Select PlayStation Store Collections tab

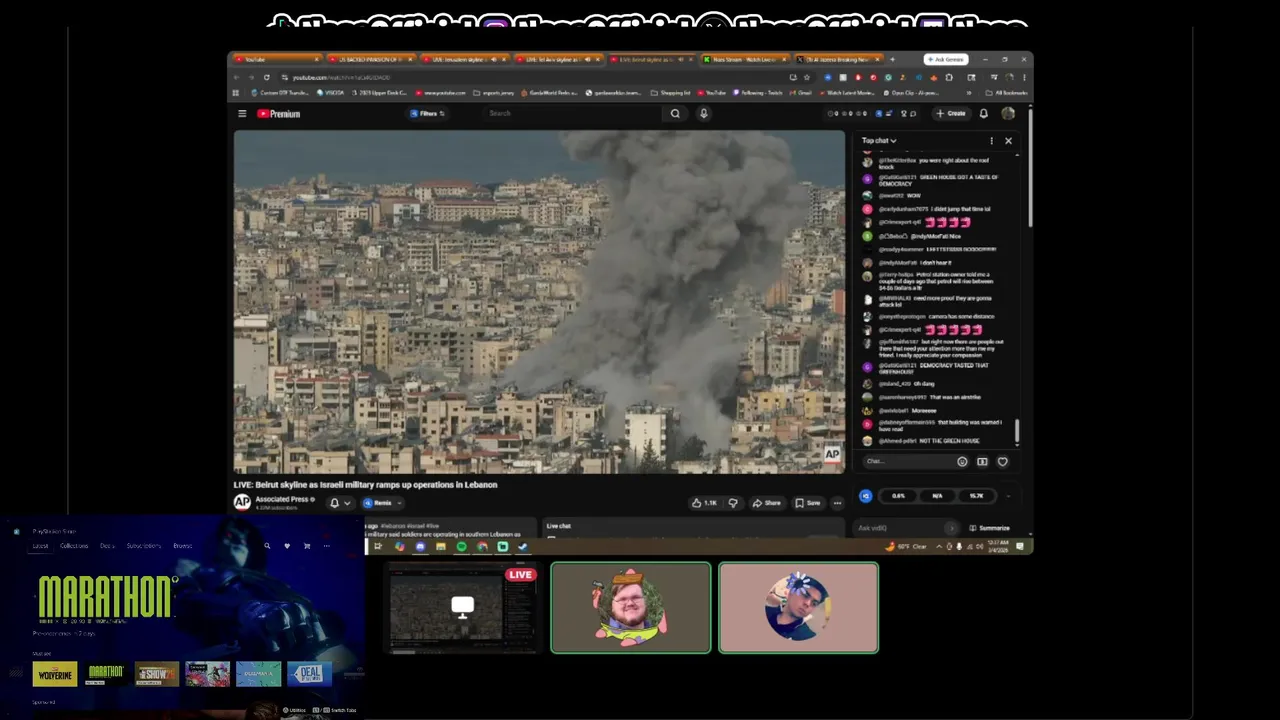pos(74,546)
